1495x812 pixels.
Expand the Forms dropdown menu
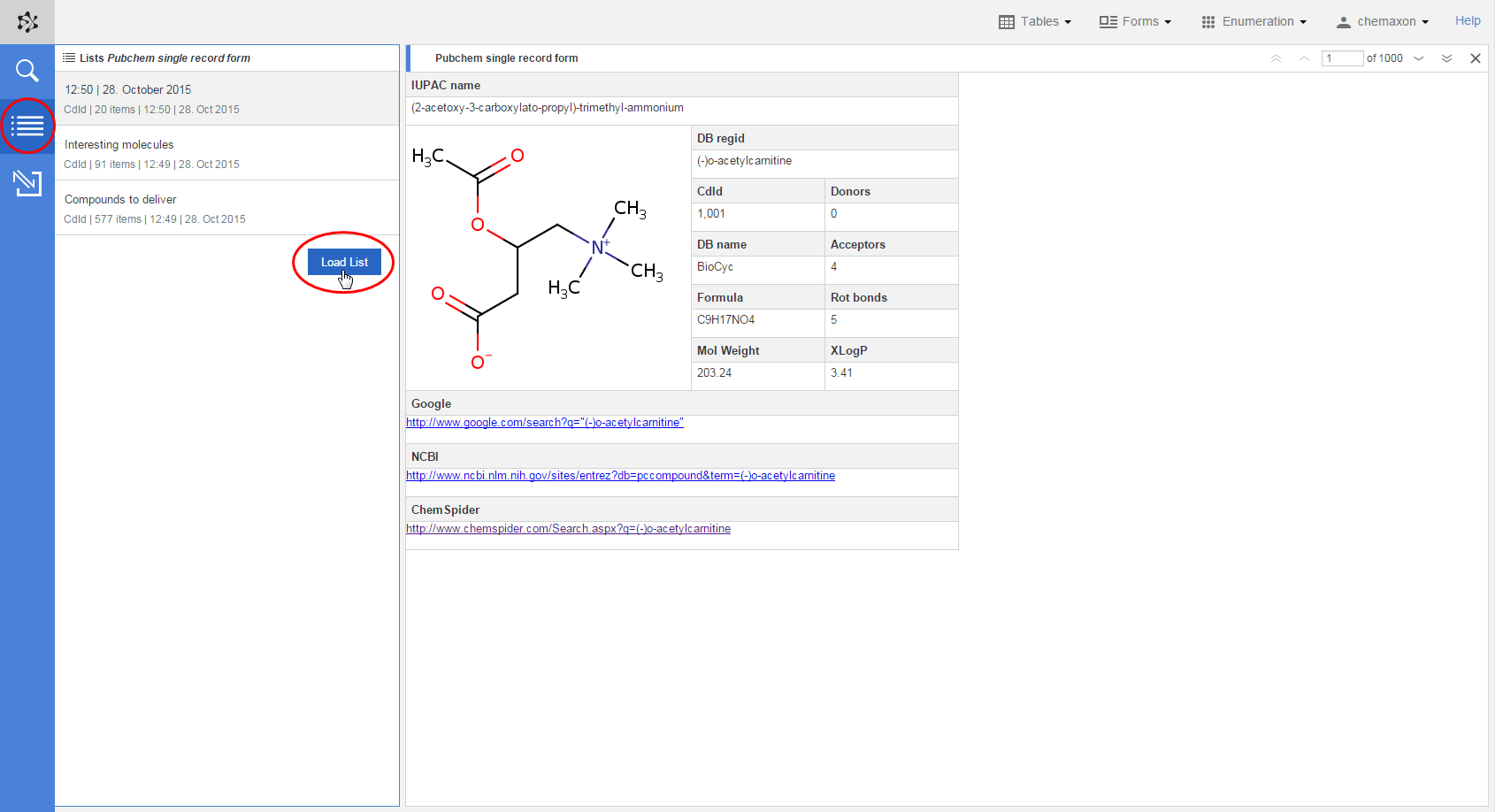click(x=1135, y=22)
